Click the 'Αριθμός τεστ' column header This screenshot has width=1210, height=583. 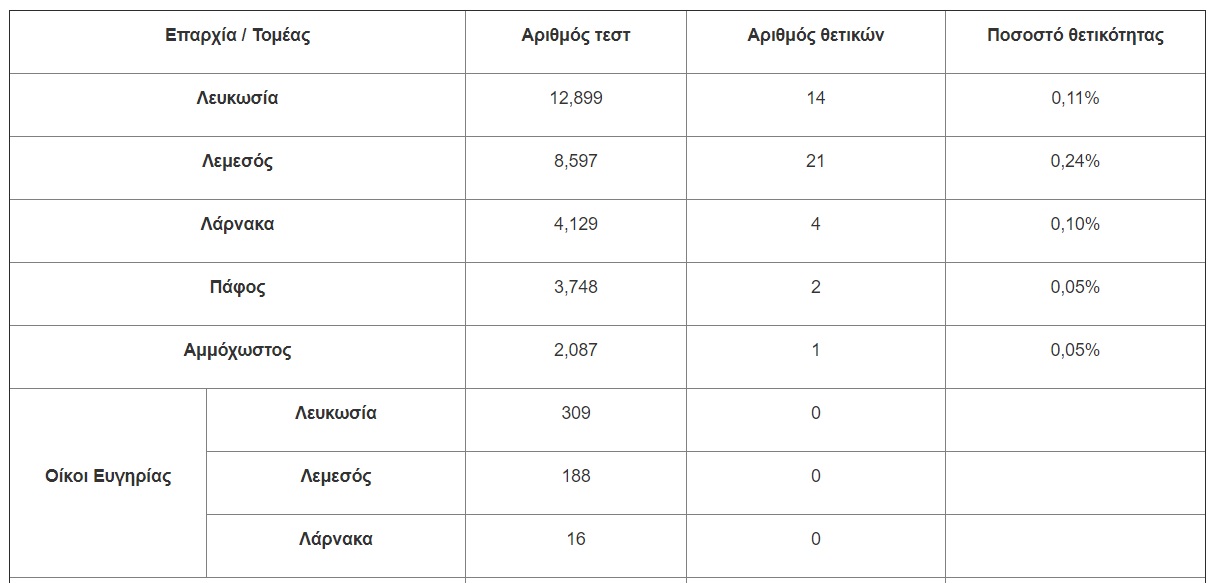tap(576, 36)
